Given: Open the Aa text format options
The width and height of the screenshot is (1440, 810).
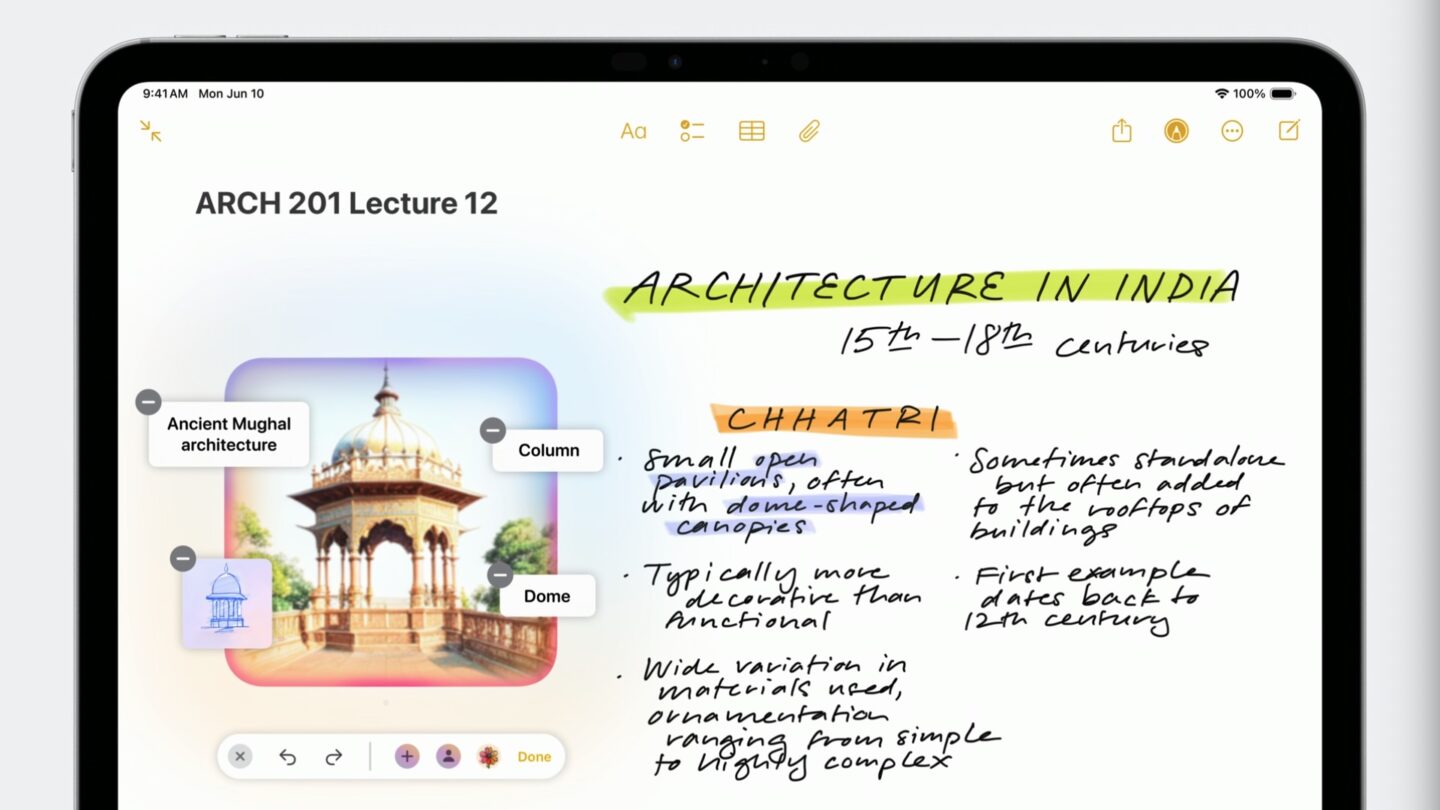Looking at the screenshot, I should 633,131.
